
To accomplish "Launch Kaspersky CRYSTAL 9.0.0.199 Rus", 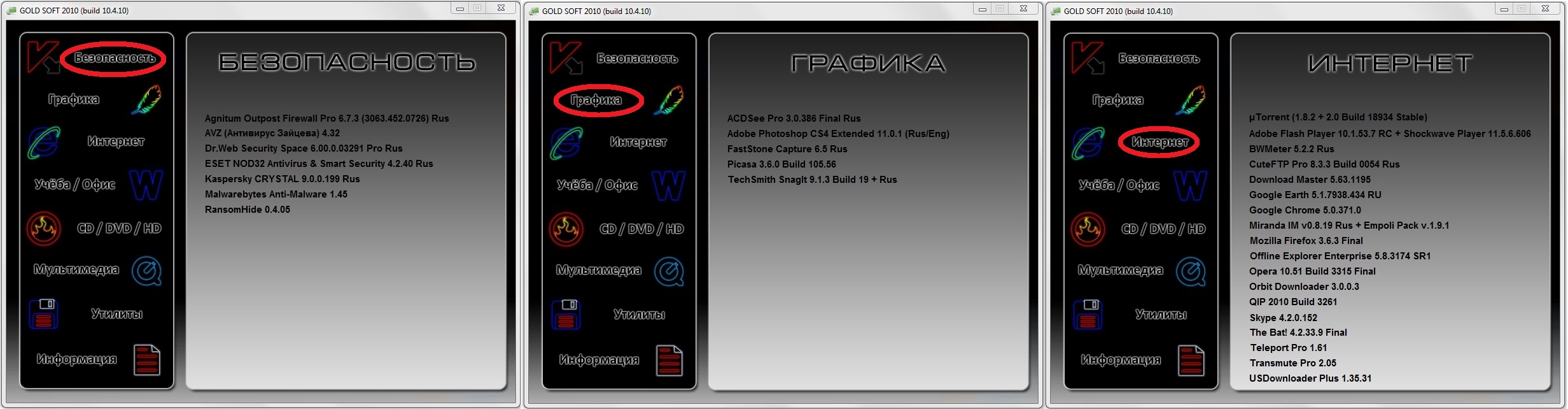I will pos(283,179).
